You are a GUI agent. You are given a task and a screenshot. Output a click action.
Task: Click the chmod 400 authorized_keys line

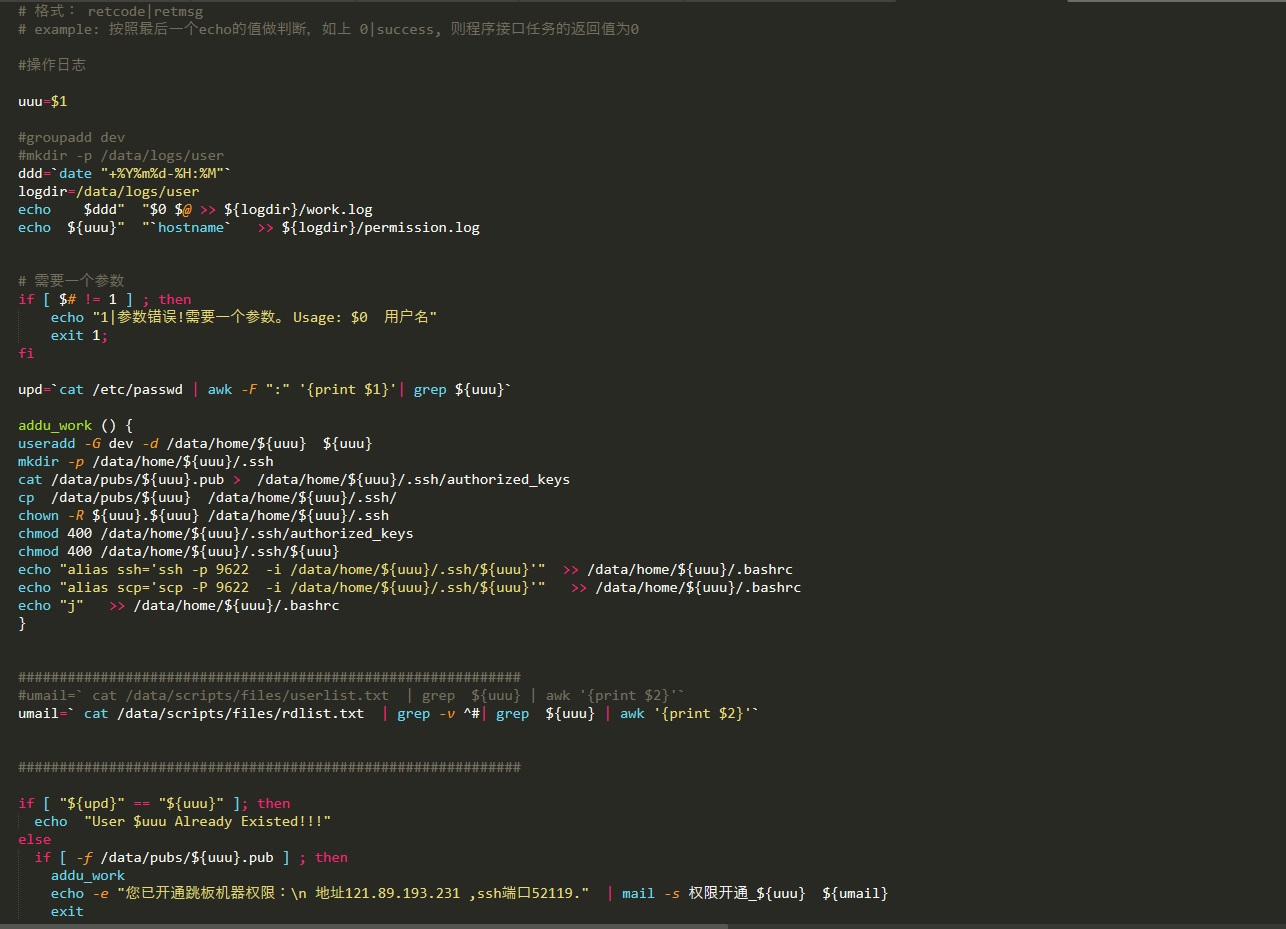click(x=216, y=533)
